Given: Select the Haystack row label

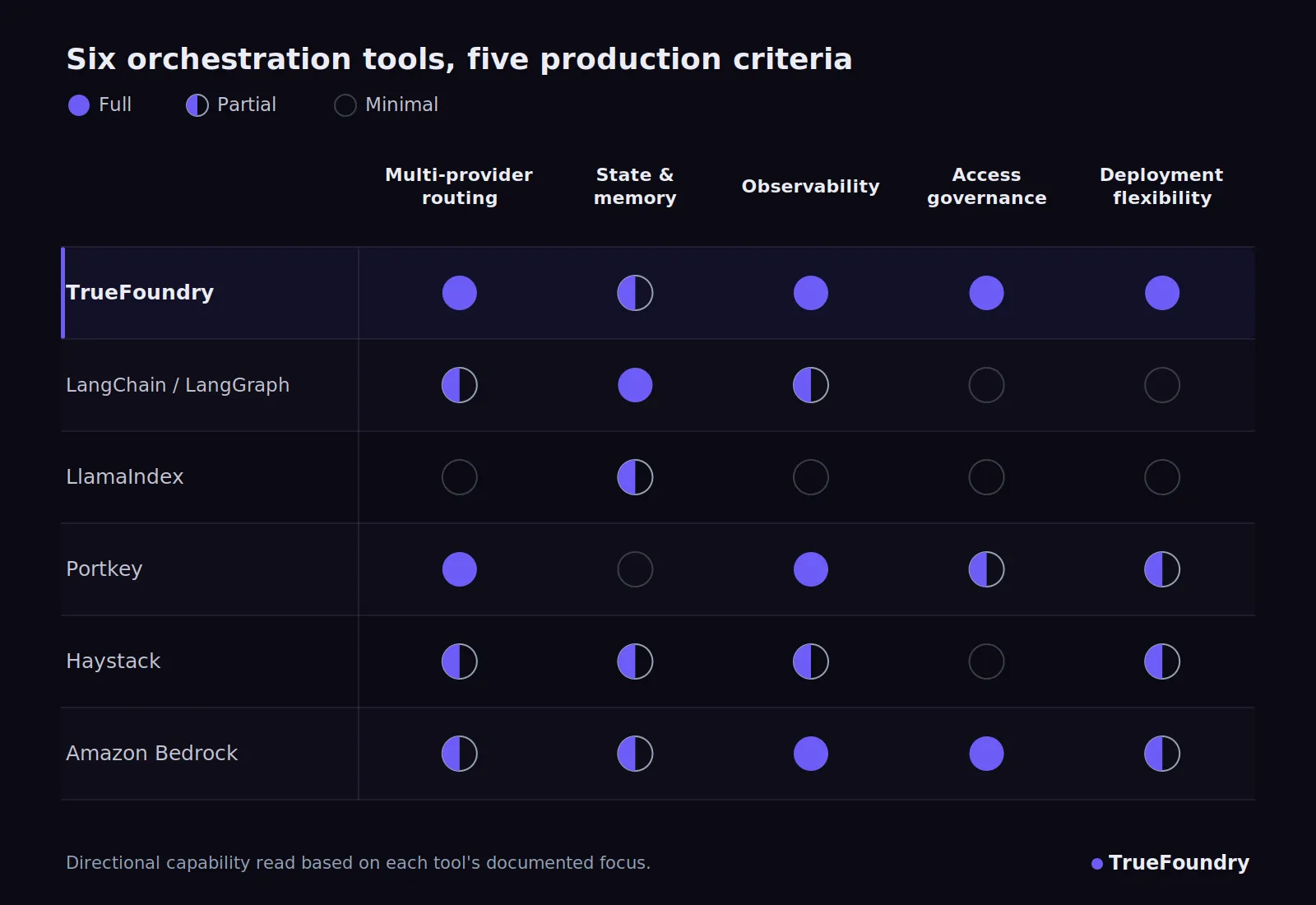Looking at the screenshot, I should pos(114,661).
